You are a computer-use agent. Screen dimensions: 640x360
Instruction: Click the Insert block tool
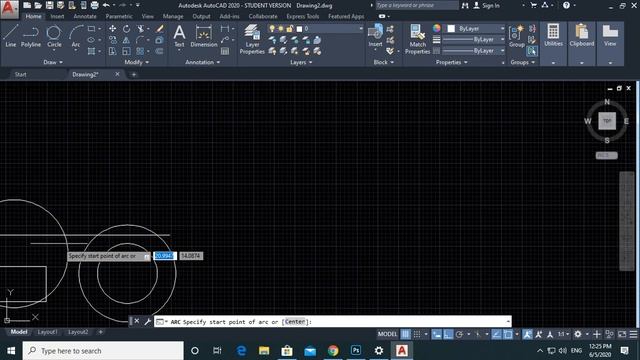tap(375, 36)
